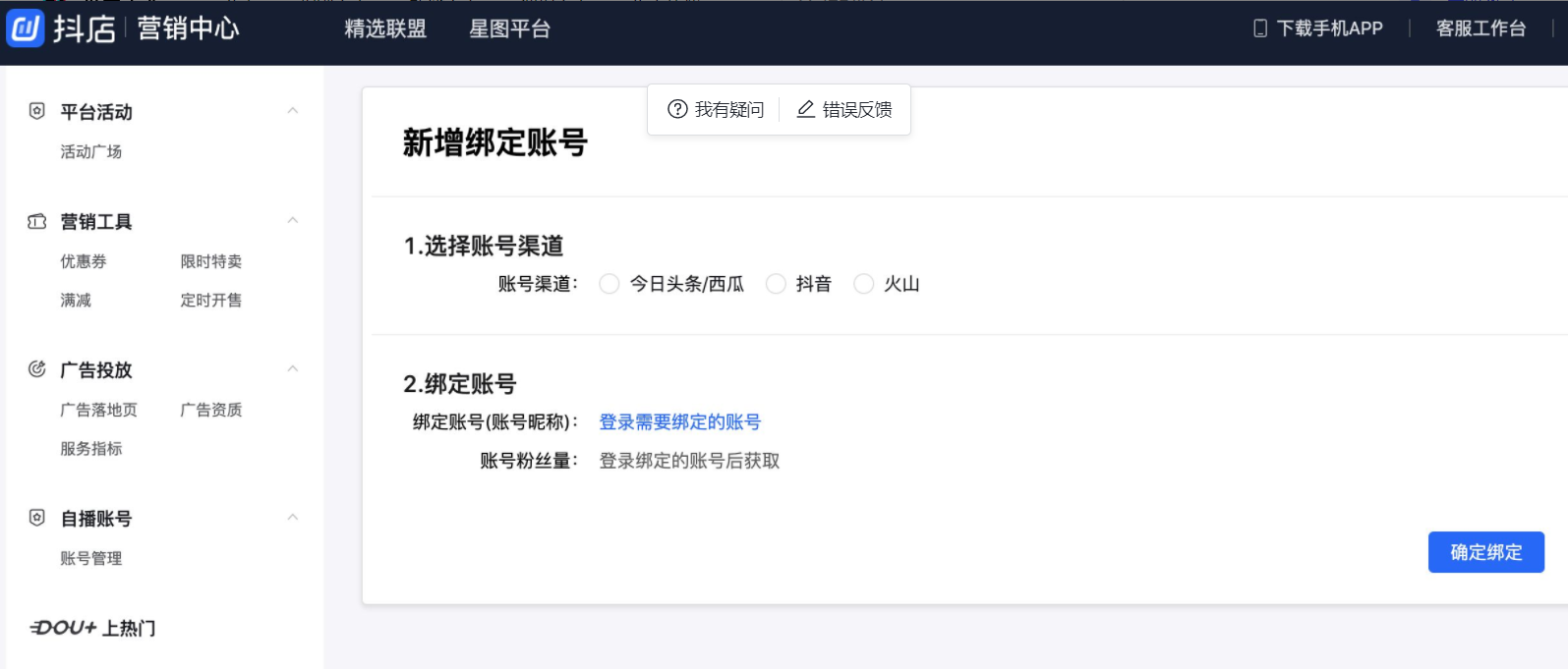The height and width of the screenshot is (669, 1568).
Task: Open DOU+ 上热门 in sidebar
Action: [x=93, y=628]
